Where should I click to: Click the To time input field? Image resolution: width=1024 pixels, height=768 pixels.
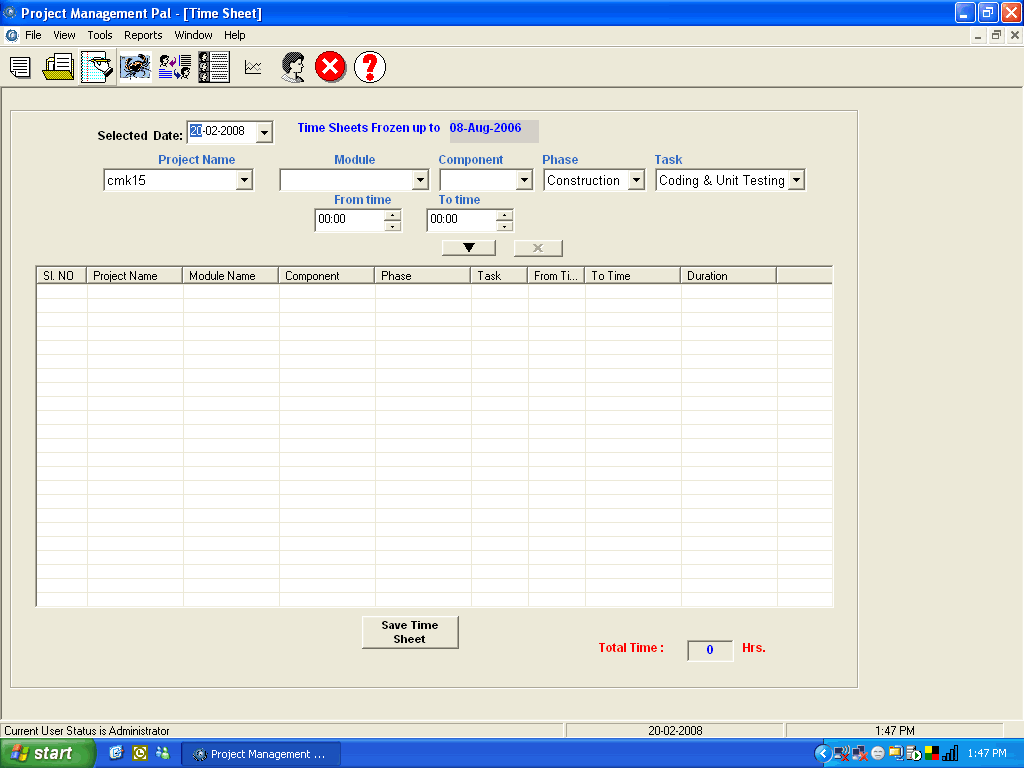(460, 220)
